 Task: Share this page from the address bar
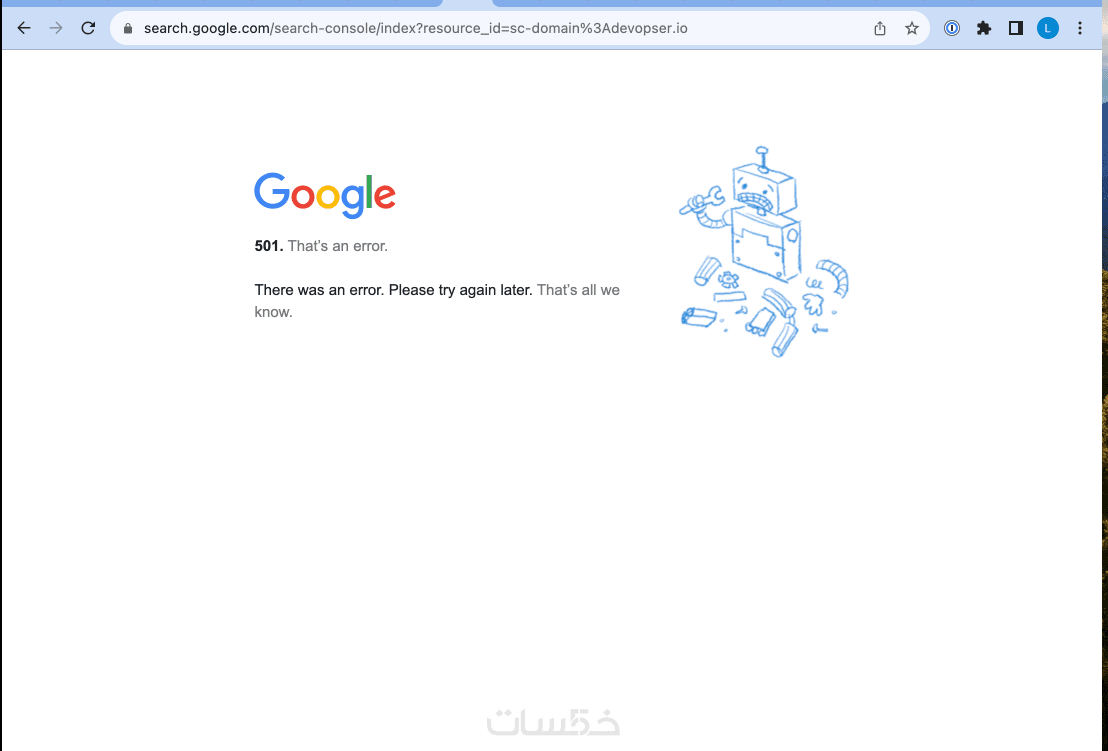pos(880,28)
